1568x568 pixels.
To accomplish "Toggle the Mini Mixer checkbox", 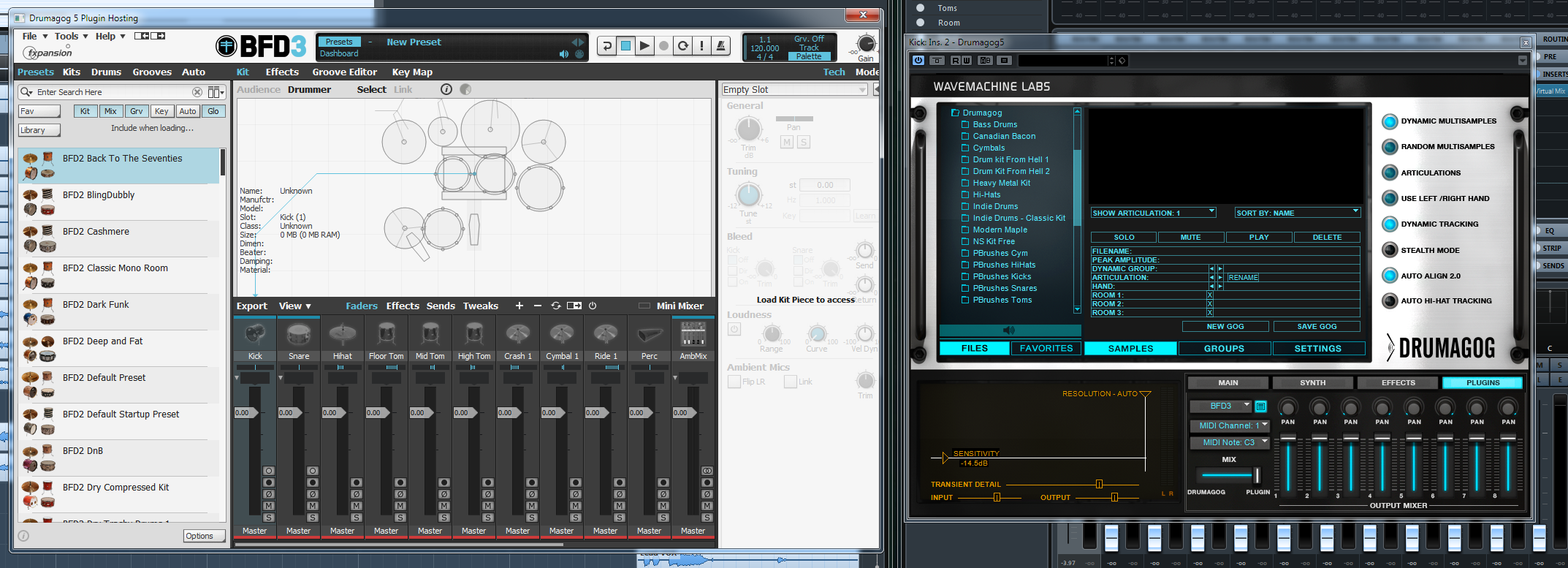I will [644, 306].
